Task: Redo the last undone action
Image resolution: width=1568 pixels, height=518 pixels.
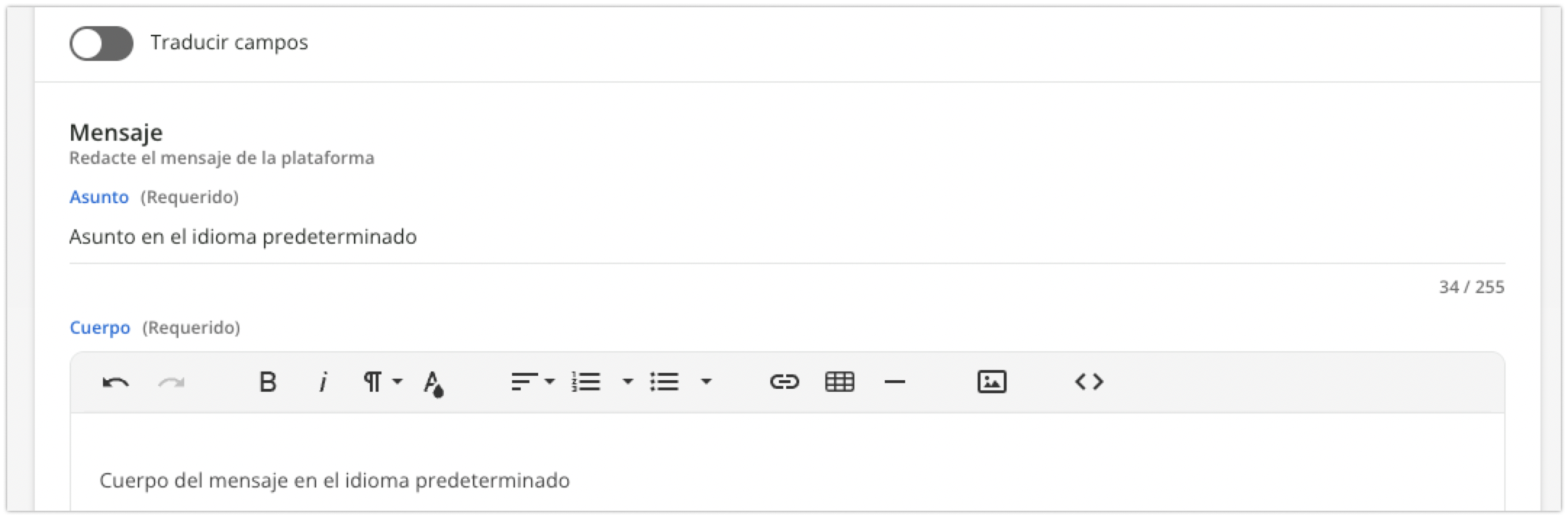Action: click(170, 382)
